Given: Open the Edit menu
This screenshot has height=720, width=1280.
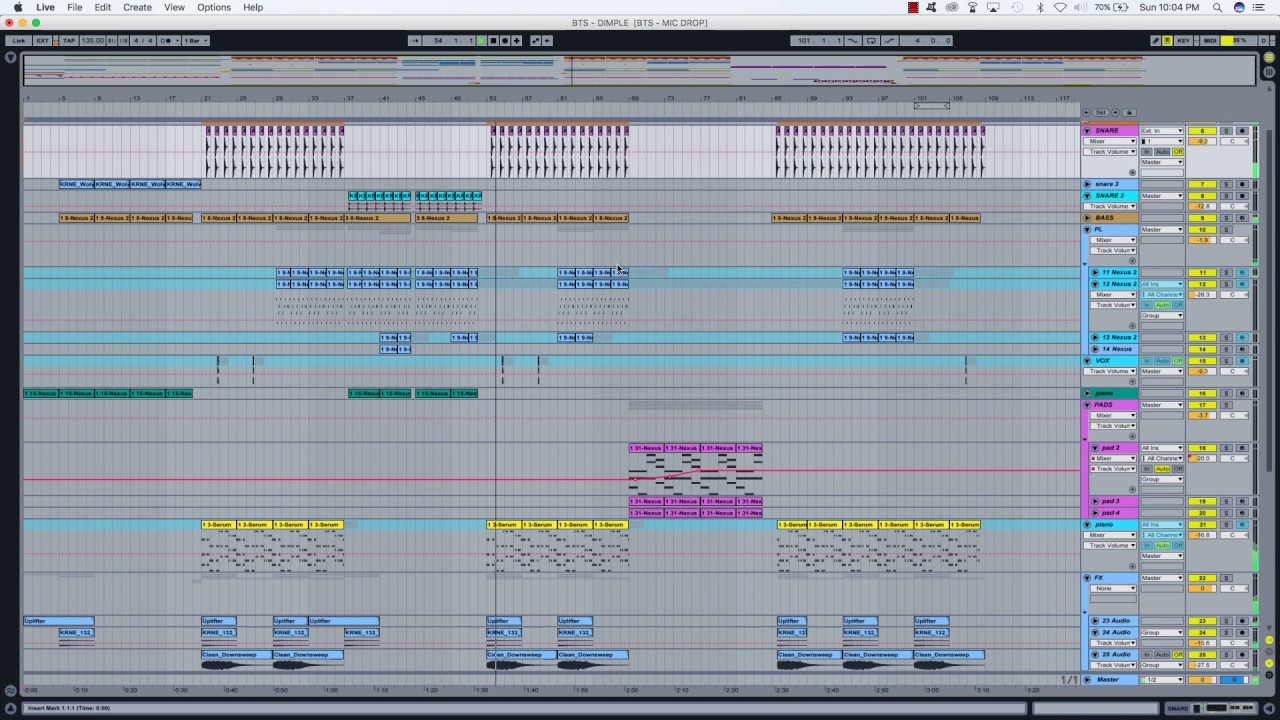Looking at the screenshot, I should 103,7.
